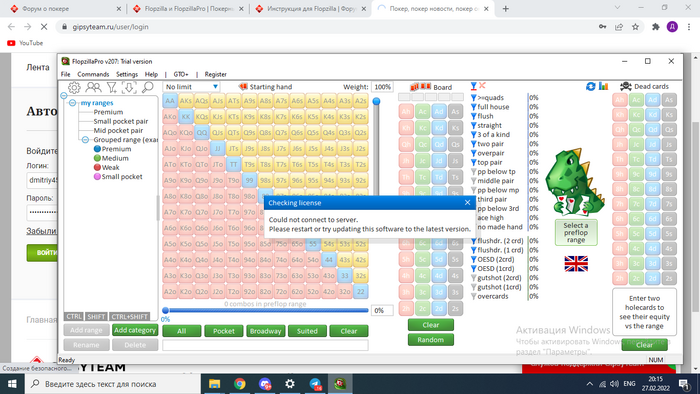Image resolution: width=700 pixels, height=394 pixels.
Task: Open the Commands menu
Action: click(93, 74)
